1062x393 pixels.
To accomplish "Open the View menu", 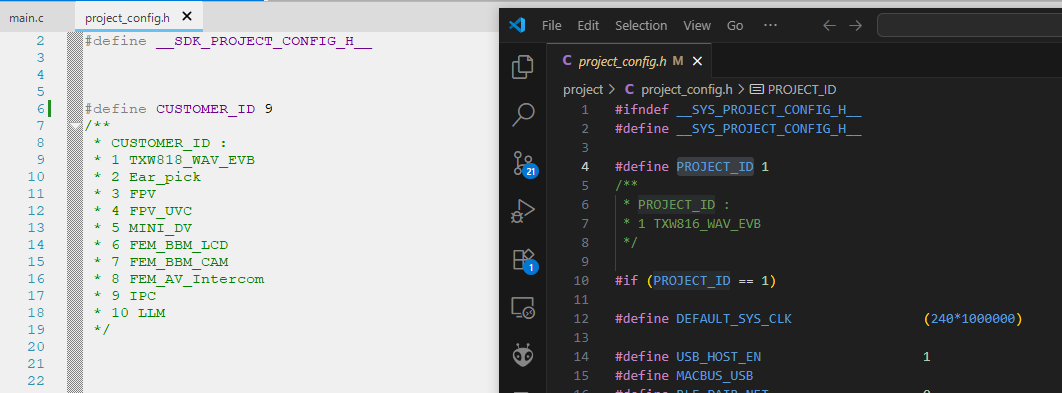I will 697,26.
